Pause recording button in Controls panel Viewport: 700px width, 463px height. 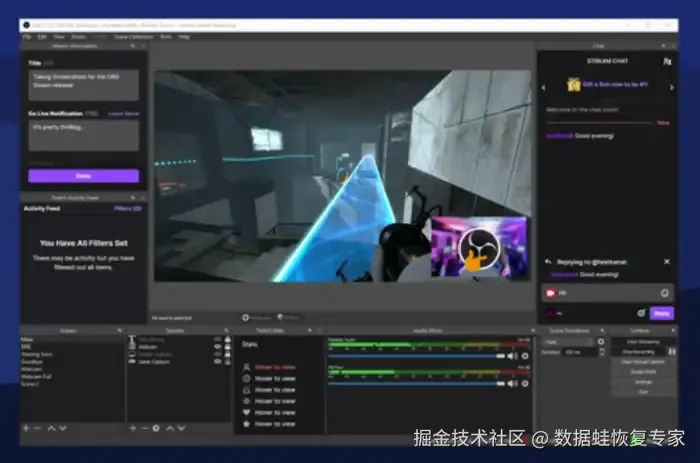(x=672, y=352)
